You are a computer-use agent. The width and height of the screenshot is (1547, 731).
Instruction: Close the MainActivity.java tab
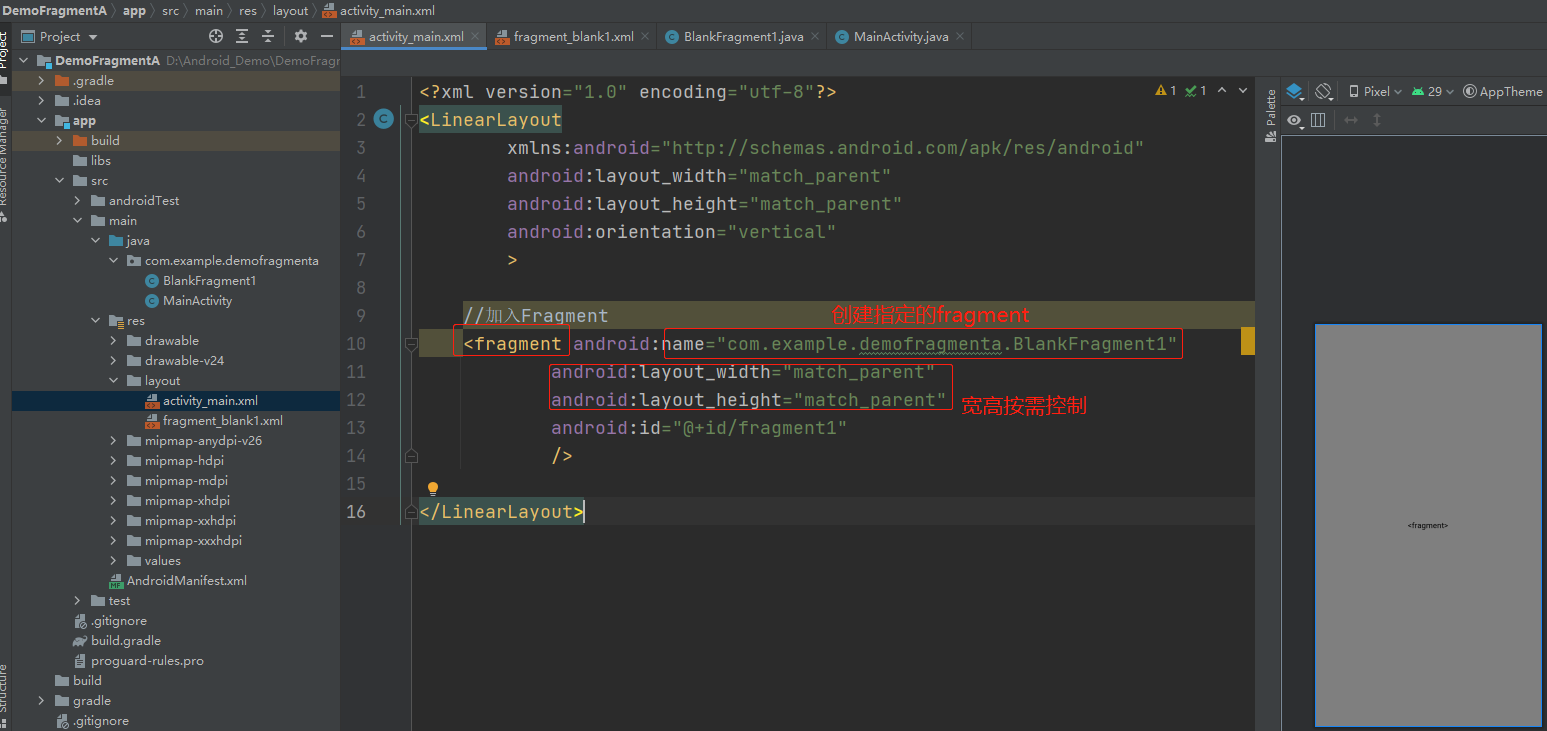coord(961,36)
